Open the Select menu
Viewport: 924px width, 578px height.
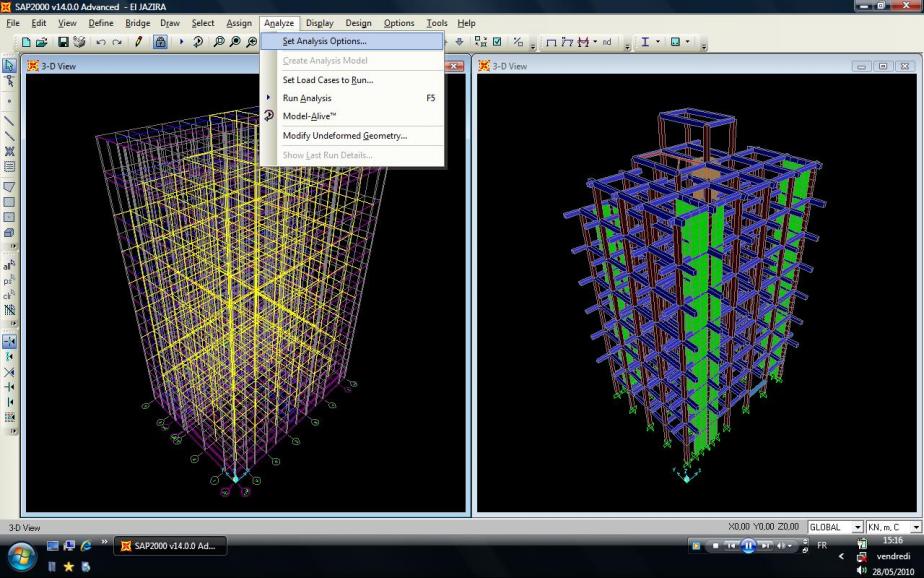point(203,23)
